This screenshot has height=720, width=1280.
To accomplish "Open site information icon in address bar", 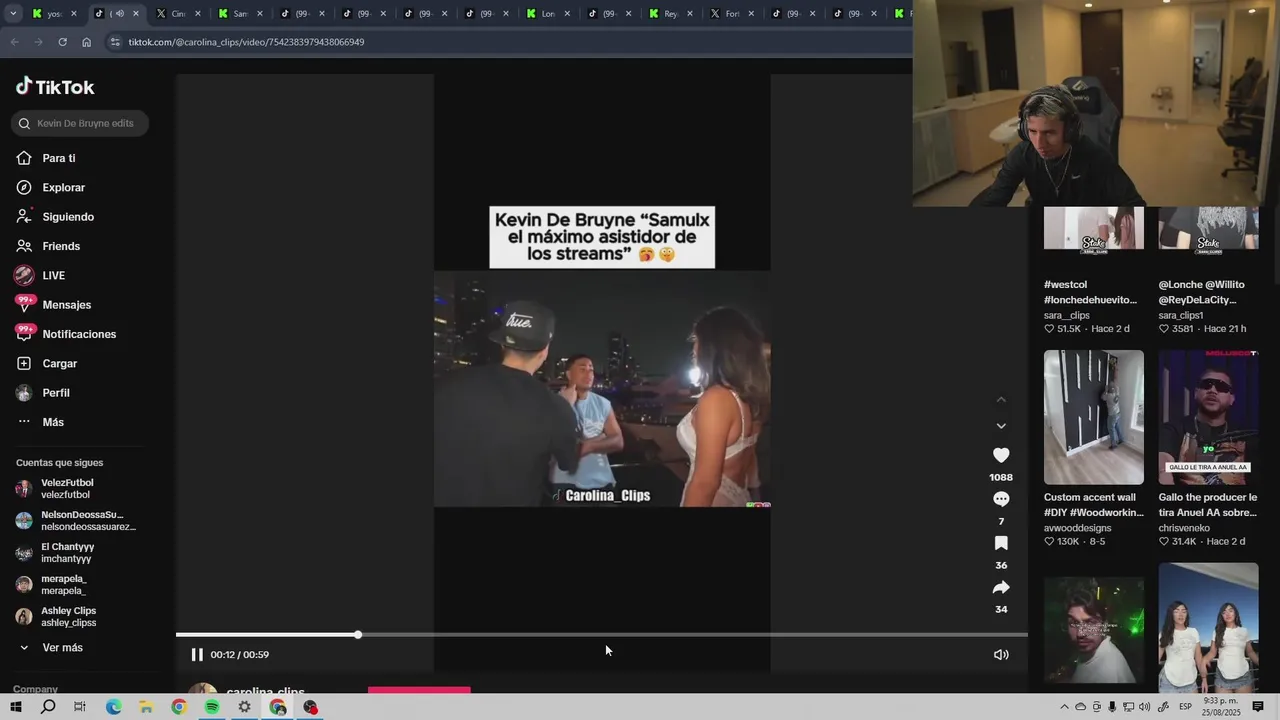I will (x=115, y=42).
